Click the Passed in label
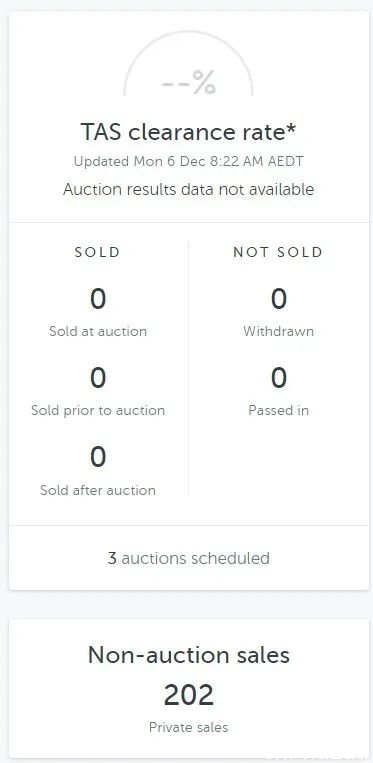This screenshot has width=373, height=763. tap(279, 410)
